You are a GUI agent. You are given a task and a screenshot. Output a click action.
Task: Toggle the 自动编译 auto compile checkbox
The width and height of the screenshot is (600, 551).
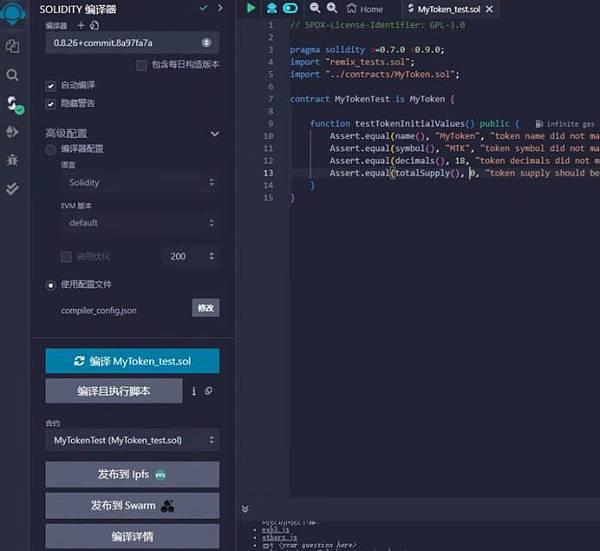pyautogui.click(x=51, y=85)
